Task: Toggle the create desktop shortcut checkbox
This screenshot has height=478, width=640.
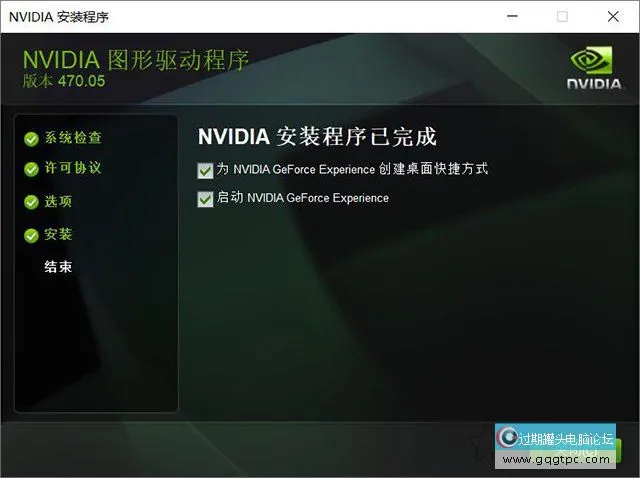Action: click(205, 171)
